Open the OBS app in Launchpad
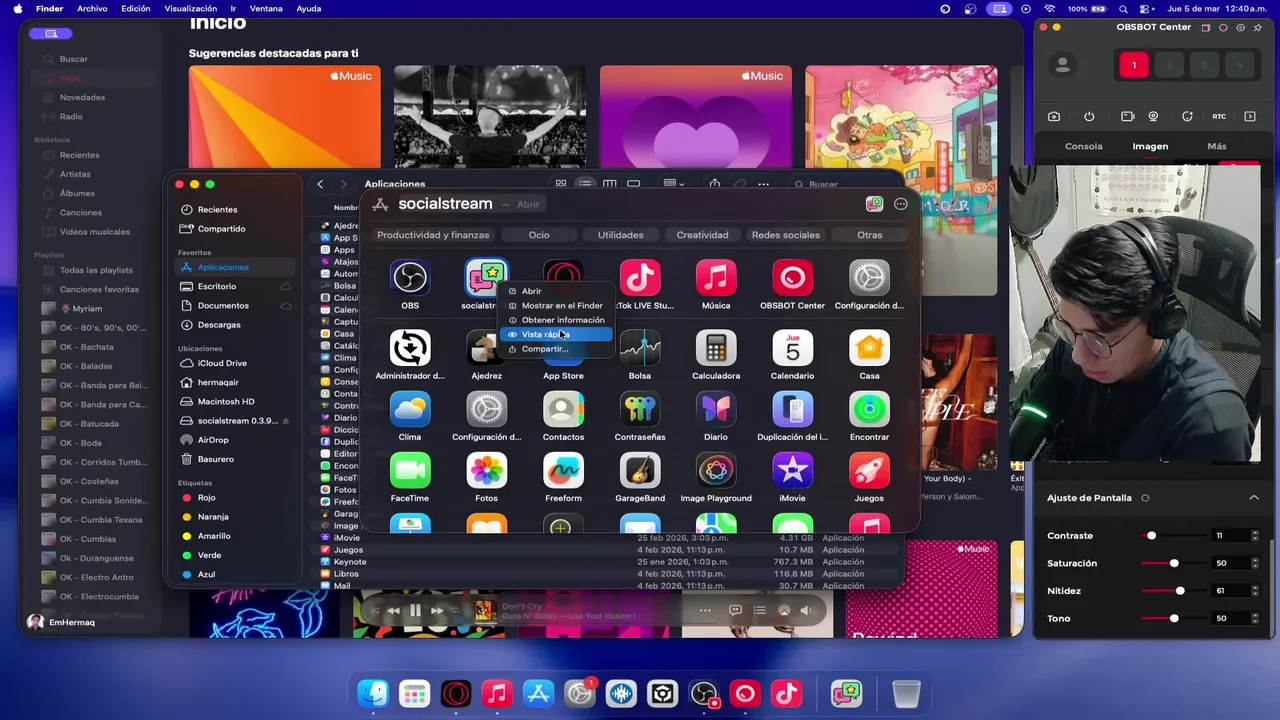The height and width of the screenshot is (720, 1280). tap(410, 278)
